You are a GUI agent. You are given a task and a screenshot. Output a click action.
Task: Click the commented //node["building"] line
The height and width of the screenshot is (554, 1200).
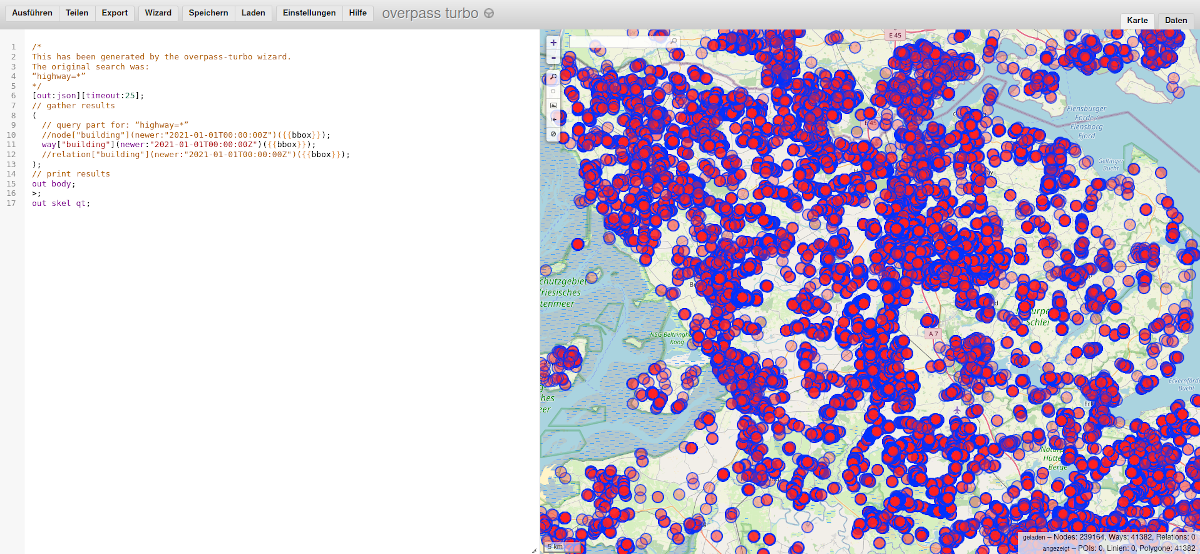pyautogui.click(x=185, y=134)
